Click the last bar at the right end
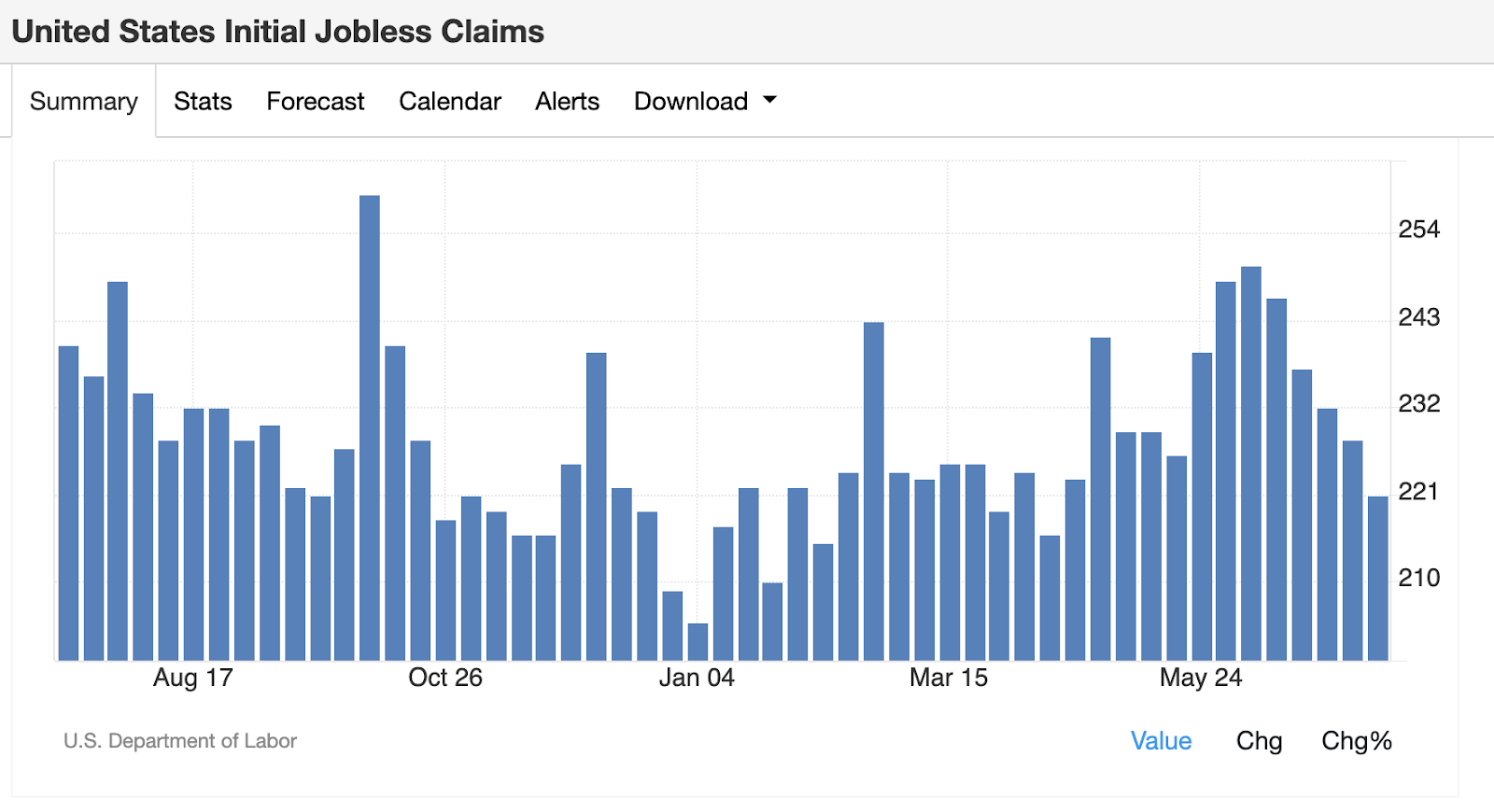The height and width of the screenshot is (812, 1494). tap(1378, 579)
